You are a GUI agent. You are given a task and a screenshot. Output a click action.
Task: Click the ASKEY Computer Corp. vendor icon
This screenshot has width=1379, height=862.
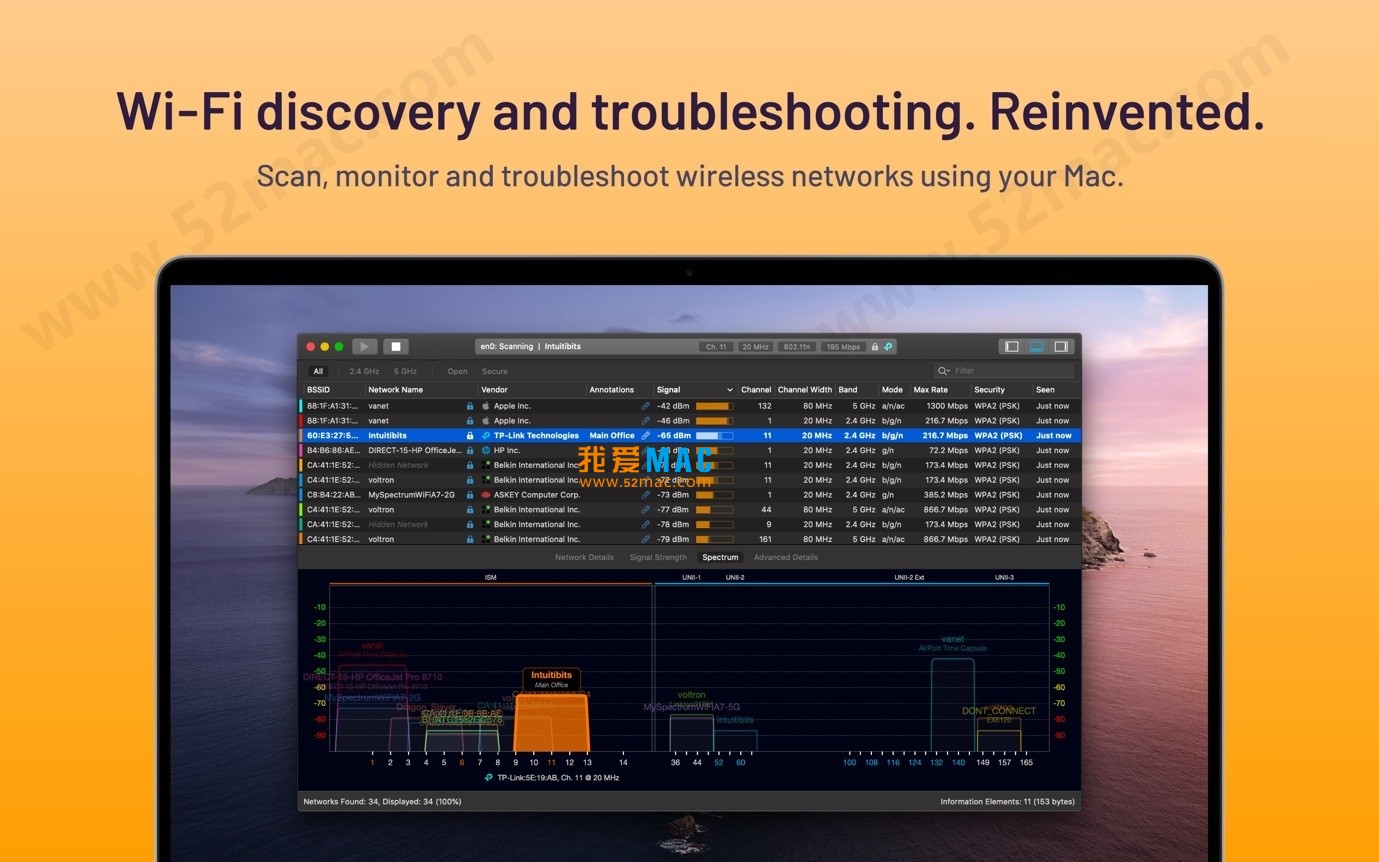pyautogui.click(x=486, y=495)
